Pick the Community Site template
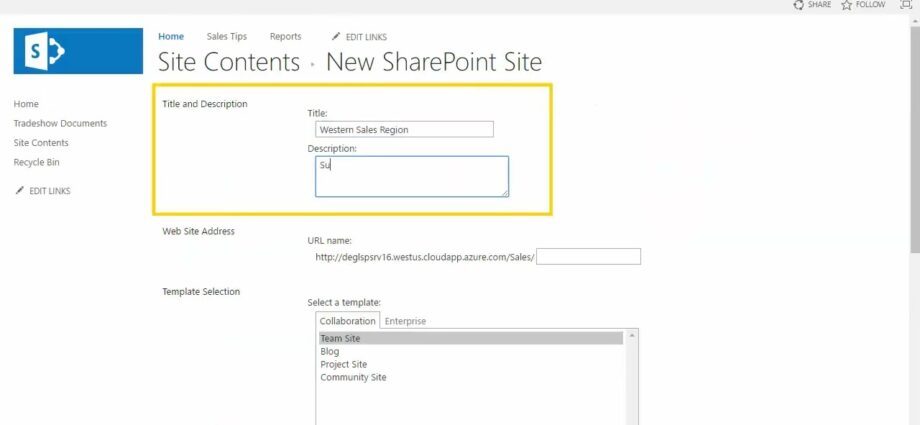Viewport: 920px width, 425px height. 353,378
